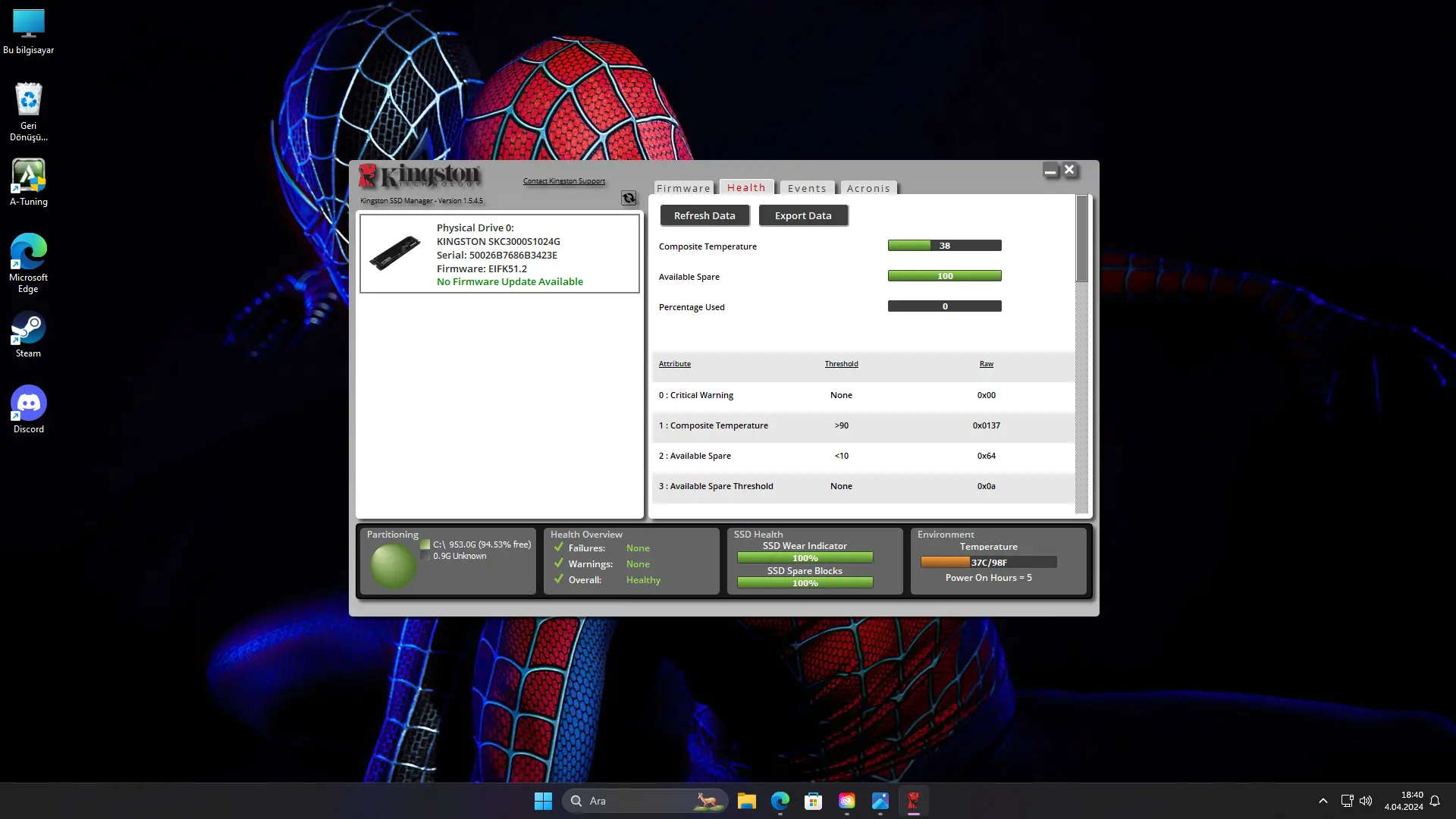Switch to the Acronis tab

[868, 188]
